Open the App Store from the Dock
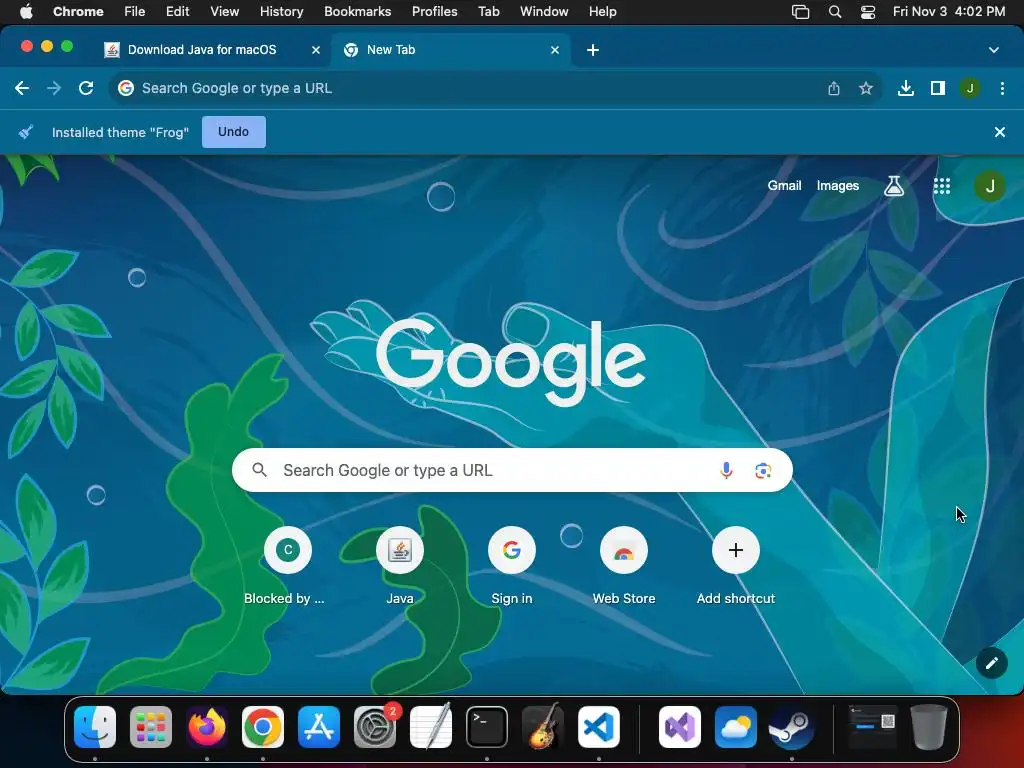 point(319,727)
